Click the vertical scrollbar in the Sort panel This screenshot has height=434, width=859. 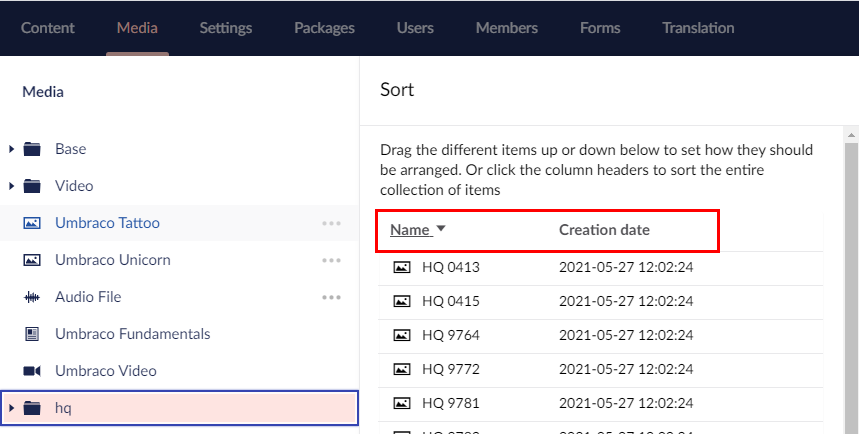coord(851,280)
